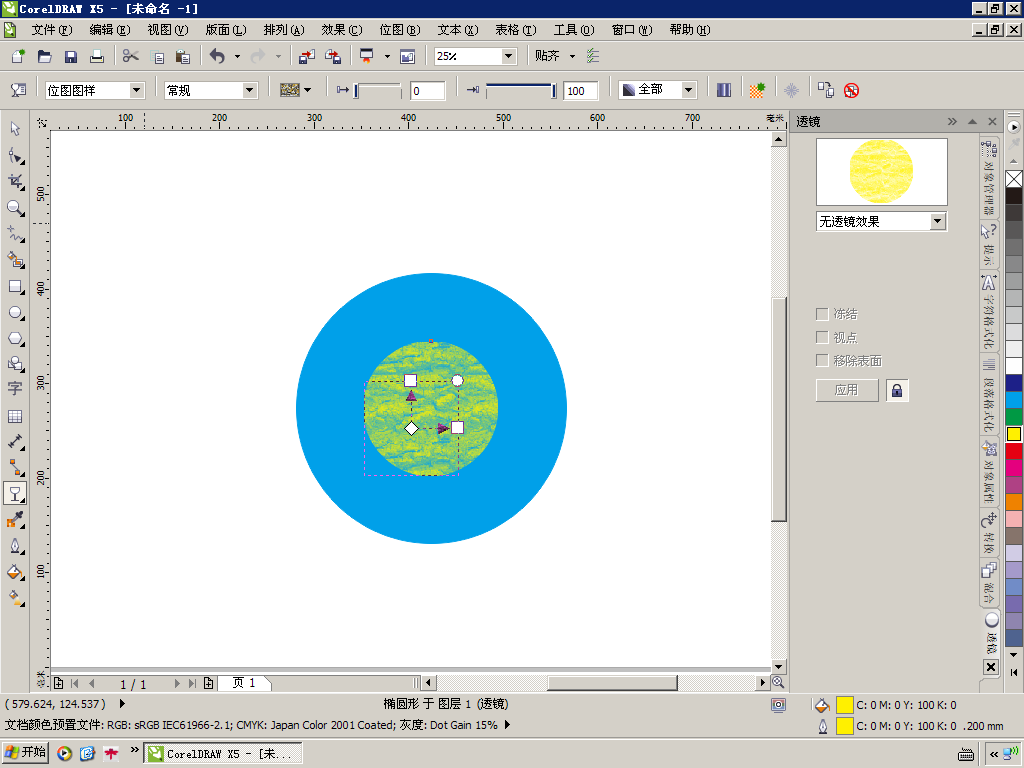The image size is (1024, 768).
Task: Select the Shape edit tool
Action: tap(15, 156)
